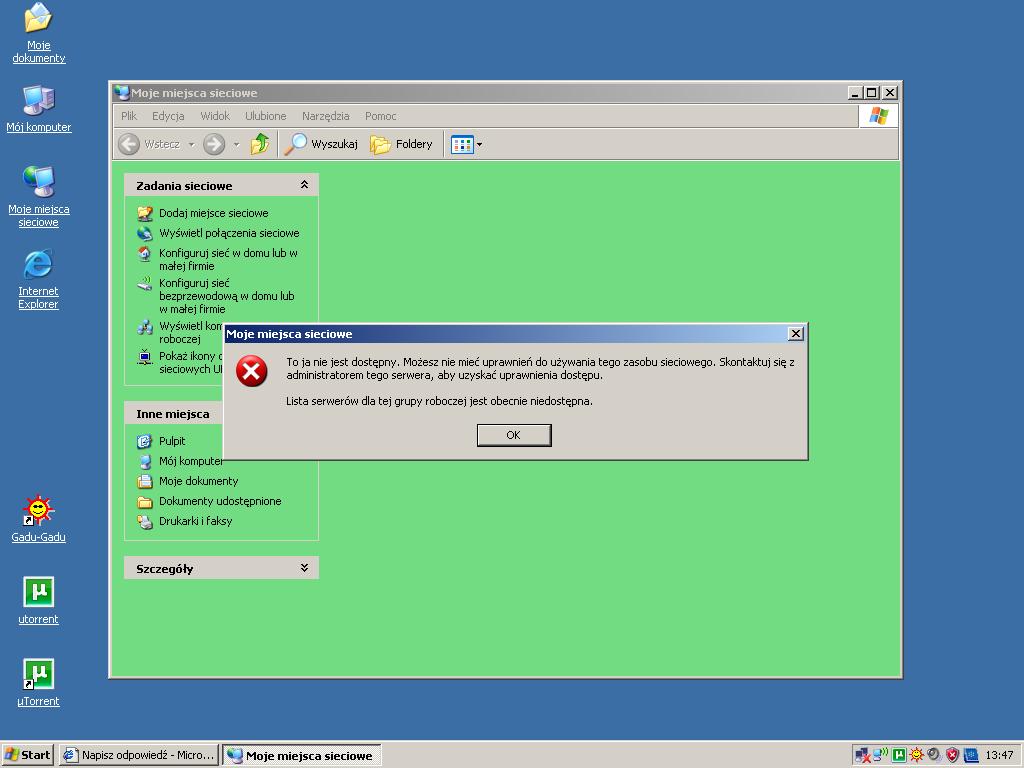Open Drukarki i faksy link
This screenshot has width=1024, height=768.
pyautogui.click(x=195, y=521)
